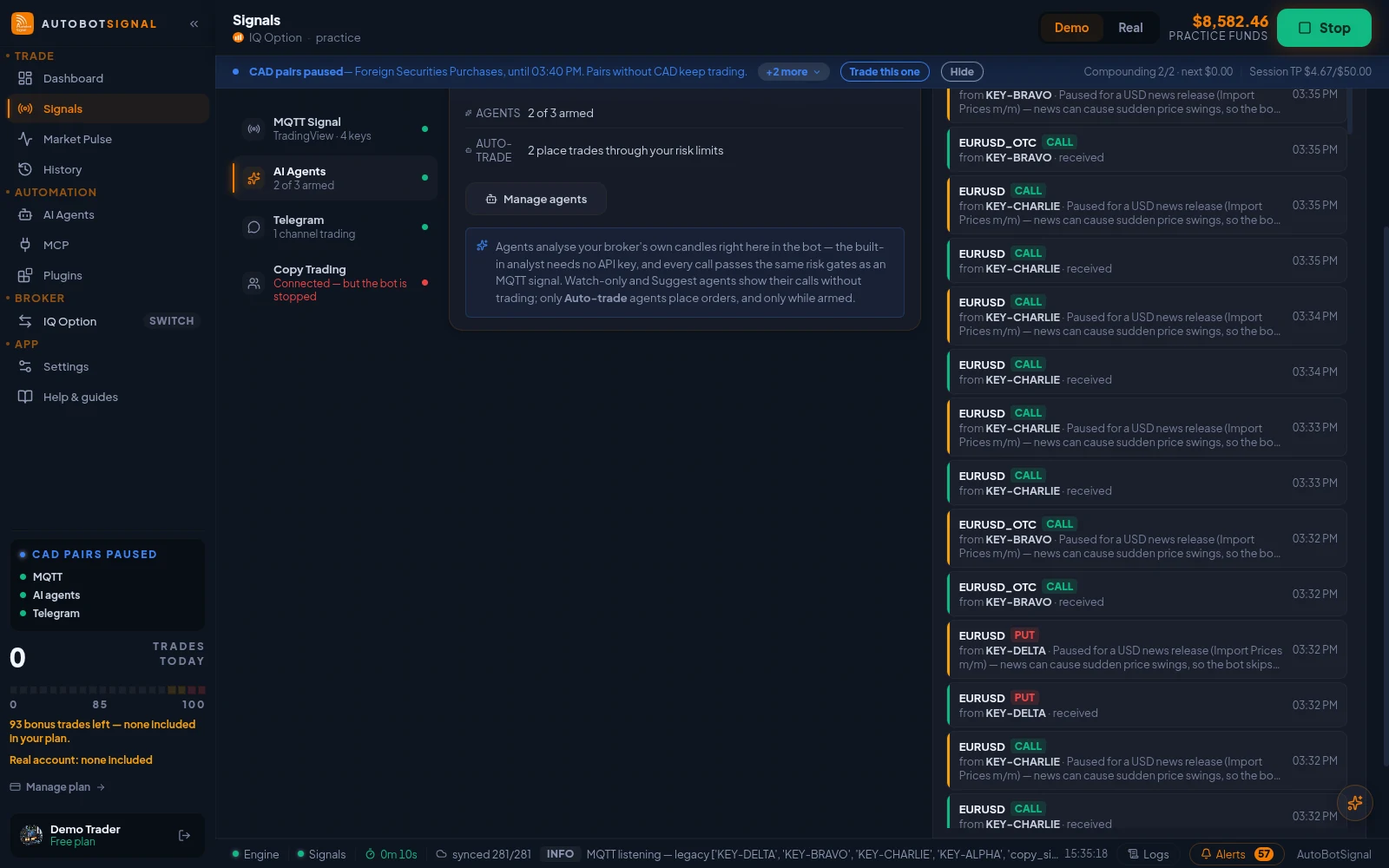
Task: Click the Session TP $4.67/$50.00 text
Action: (x=1310, y=71)
